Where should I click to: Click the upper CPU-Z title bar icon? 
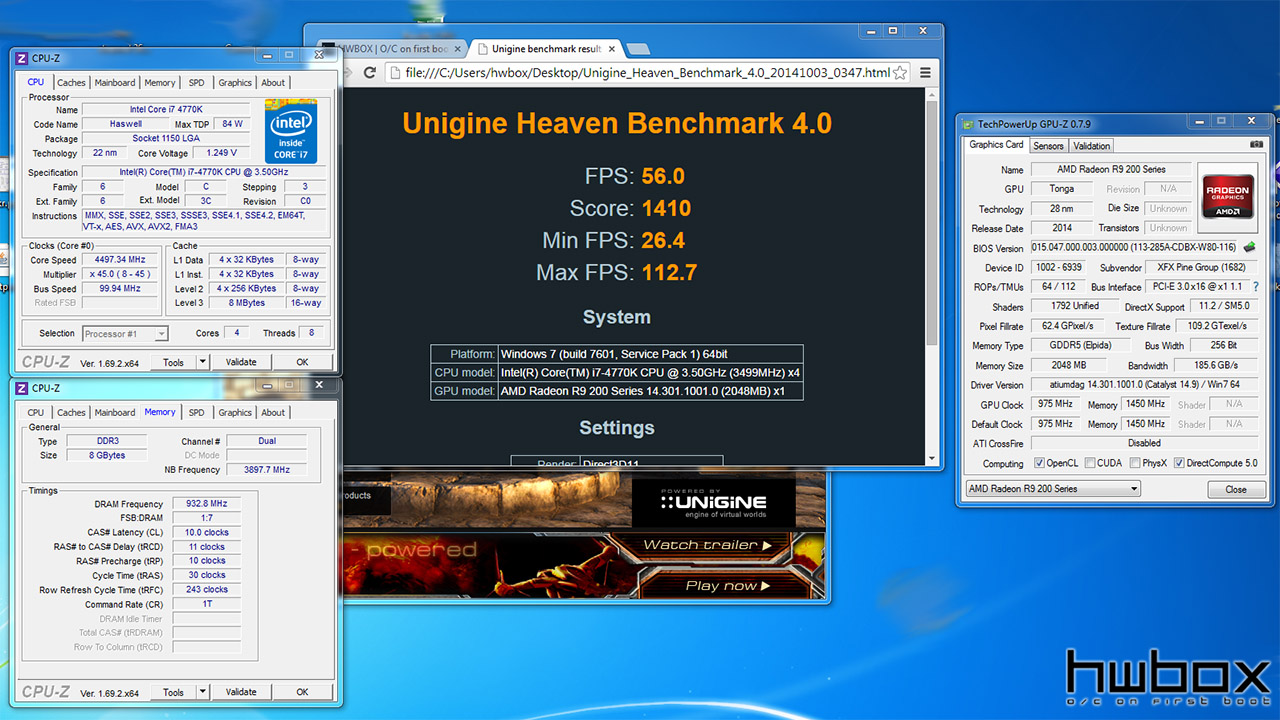(22, 58)
